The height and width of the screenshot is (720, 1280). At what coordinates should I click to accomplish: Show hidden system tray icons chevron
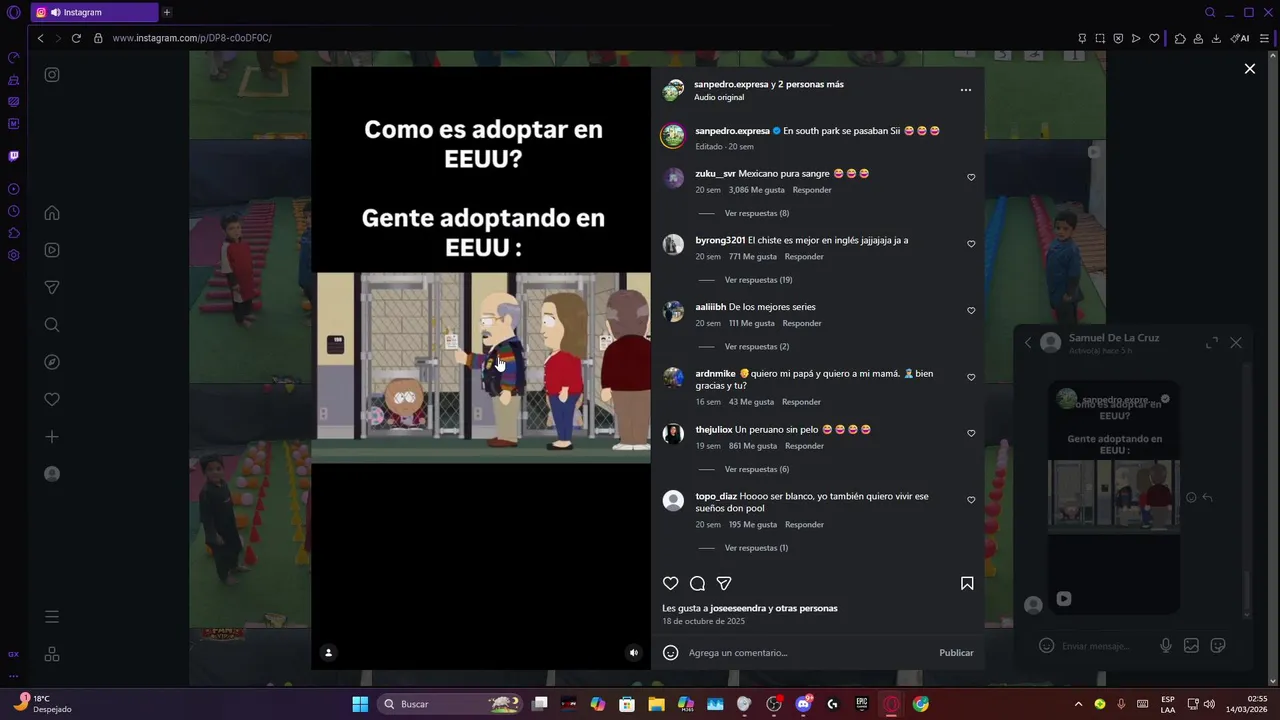[1078, 704]
